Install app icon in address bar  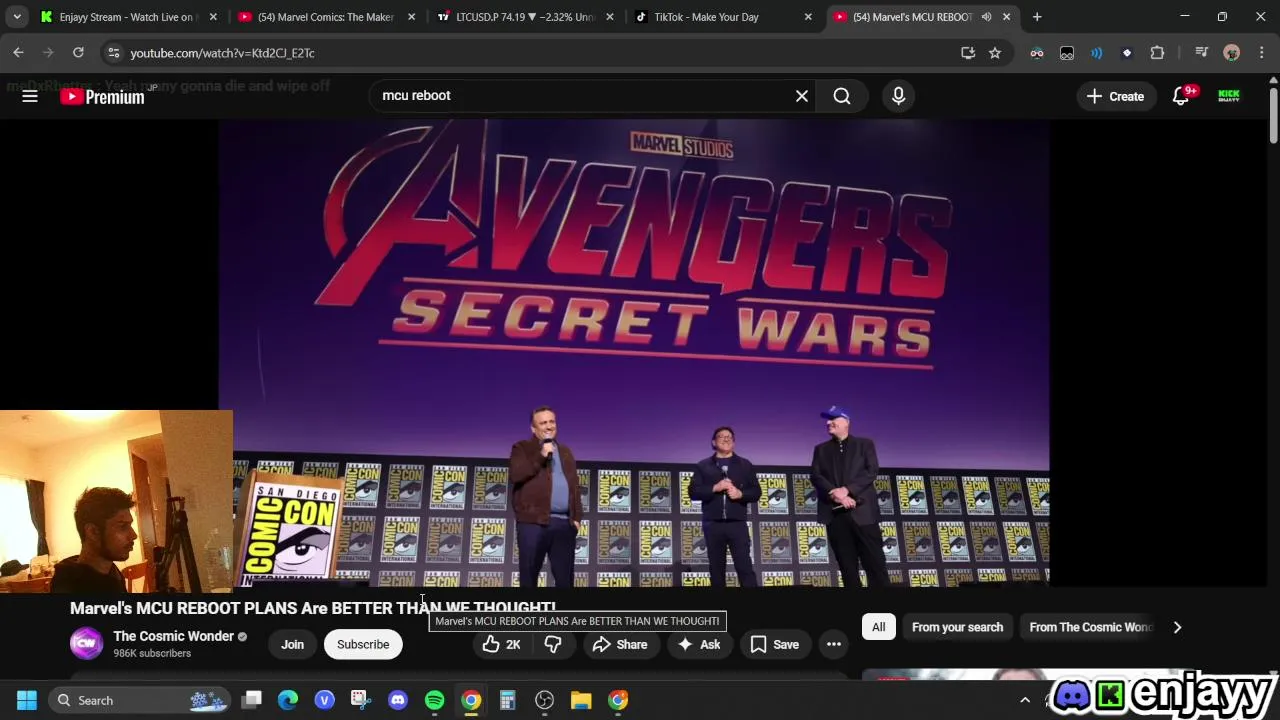coord(967,53)
